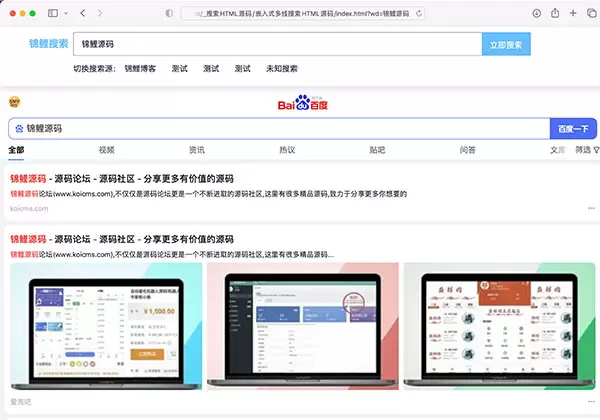Go forward with the forward arrow
Viewport: 600px width, 420px height.
100,13
